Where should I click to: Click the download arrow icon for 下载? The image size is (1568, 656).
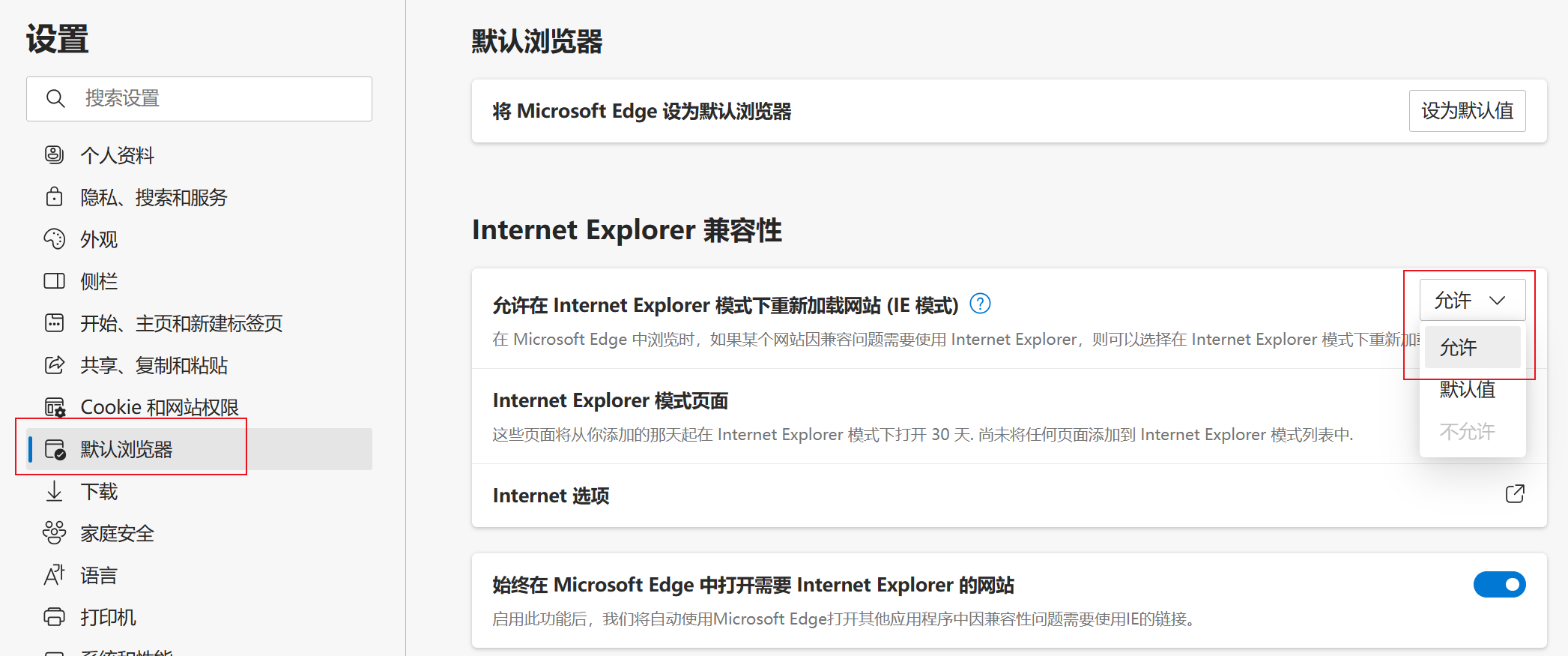click(54, 491)
